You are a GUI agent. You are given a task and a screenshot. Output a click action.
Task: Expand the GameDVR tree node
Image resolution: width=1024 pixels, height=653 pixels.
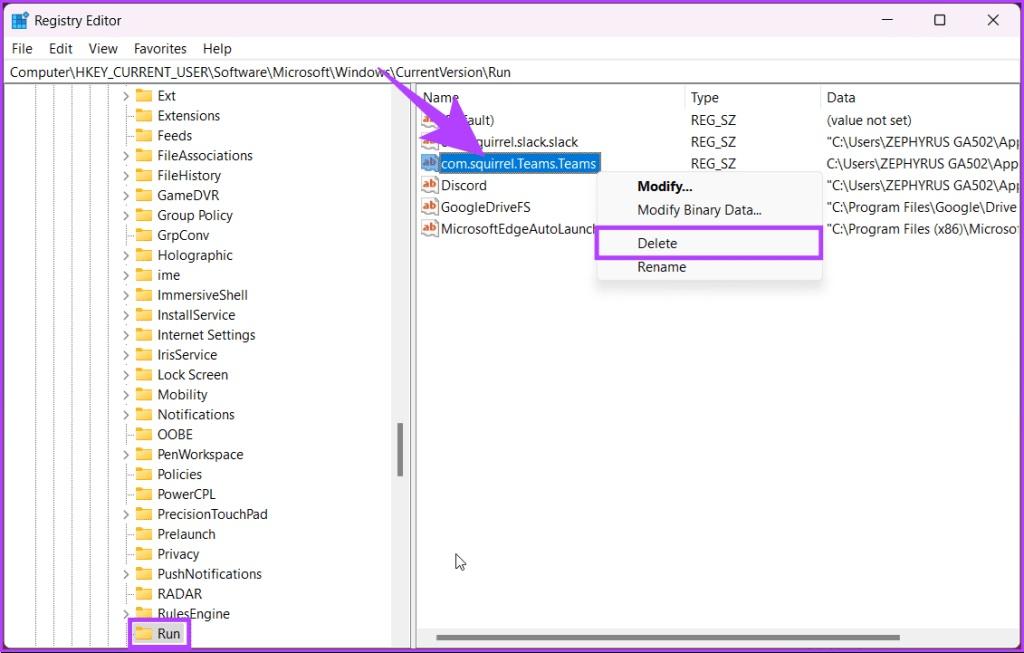pyautogui.click(x=126, y=195)
